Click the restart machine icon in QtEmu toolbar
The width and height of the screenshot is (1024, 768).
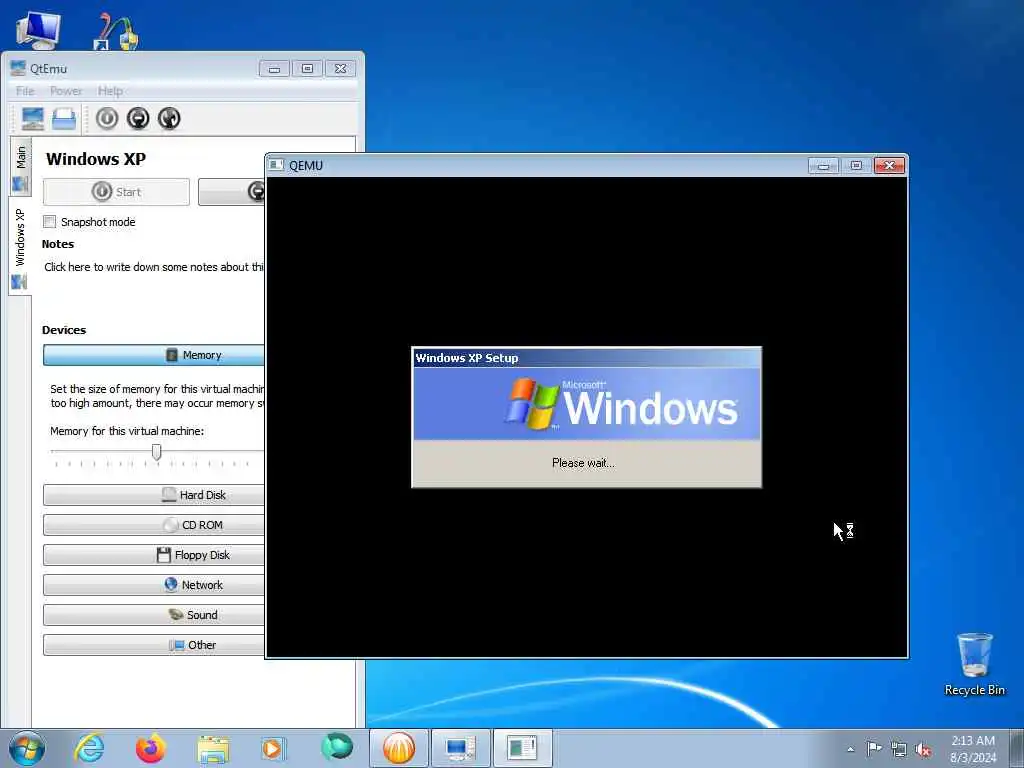coord(169,118)
